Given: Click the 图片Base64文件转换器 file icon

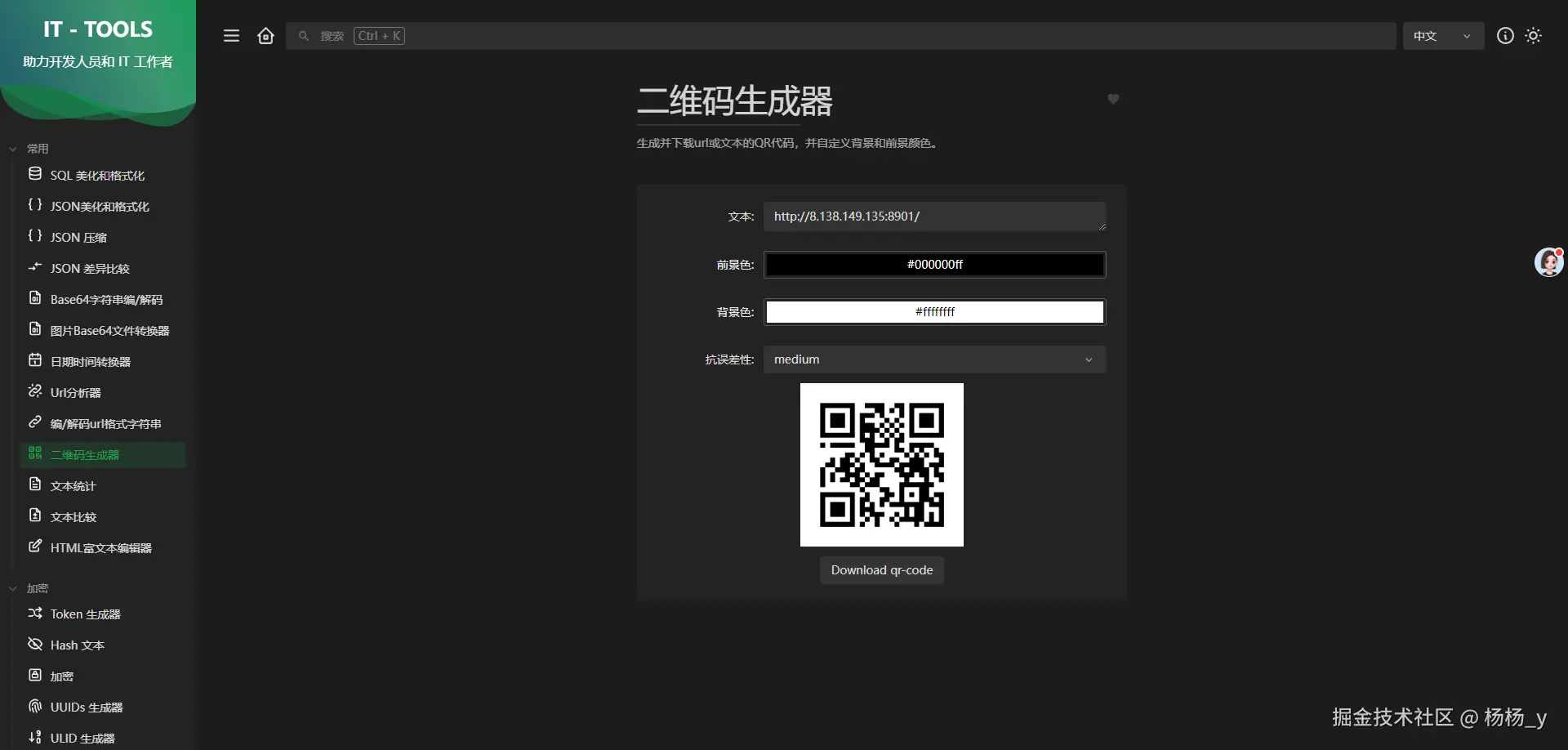Looking at the screenshot, I should (35, 329).
